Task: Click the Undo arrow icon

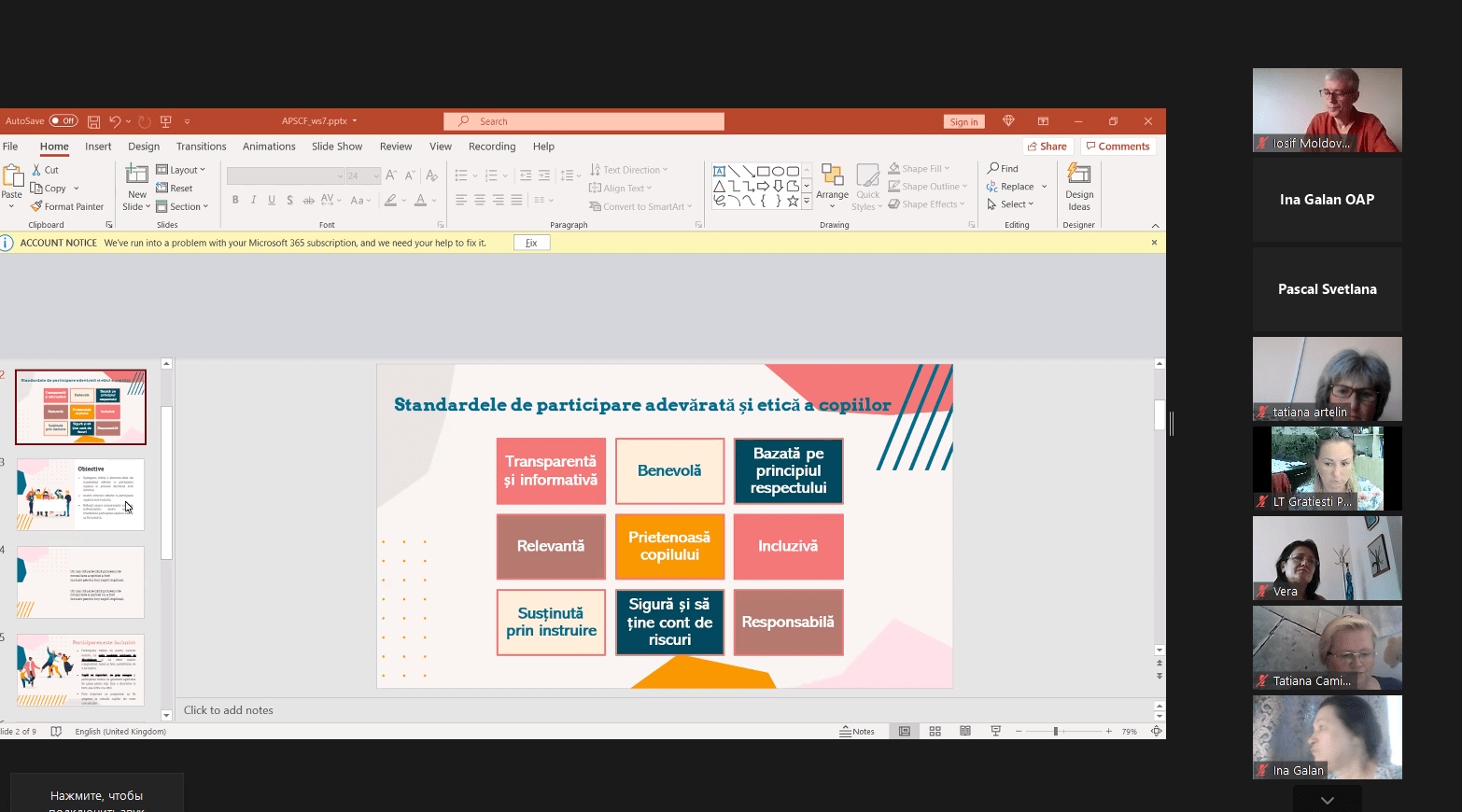Action: click(115, 121)
